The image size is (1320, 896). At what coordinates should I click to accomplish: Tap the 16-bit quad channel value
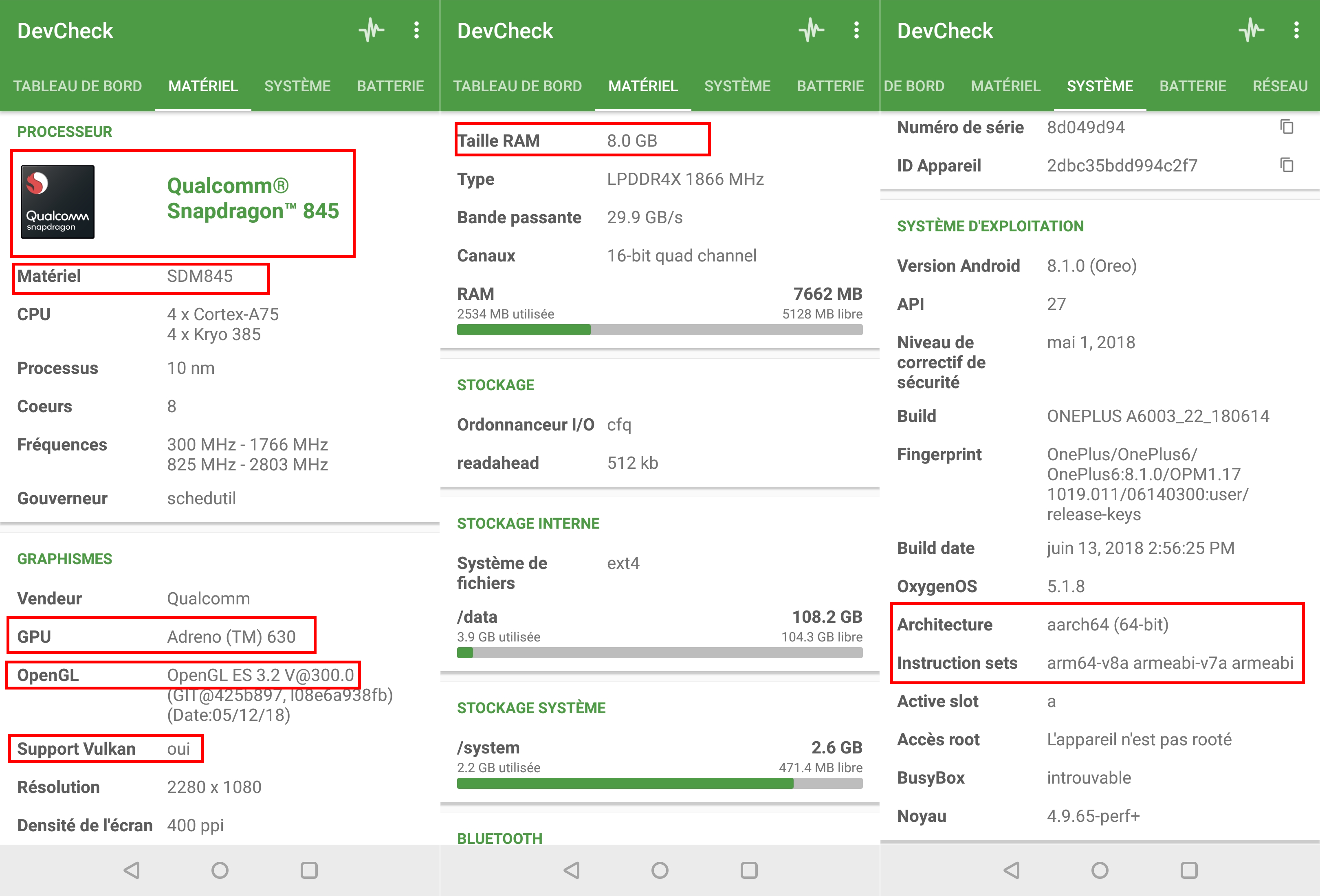[682, 255]
